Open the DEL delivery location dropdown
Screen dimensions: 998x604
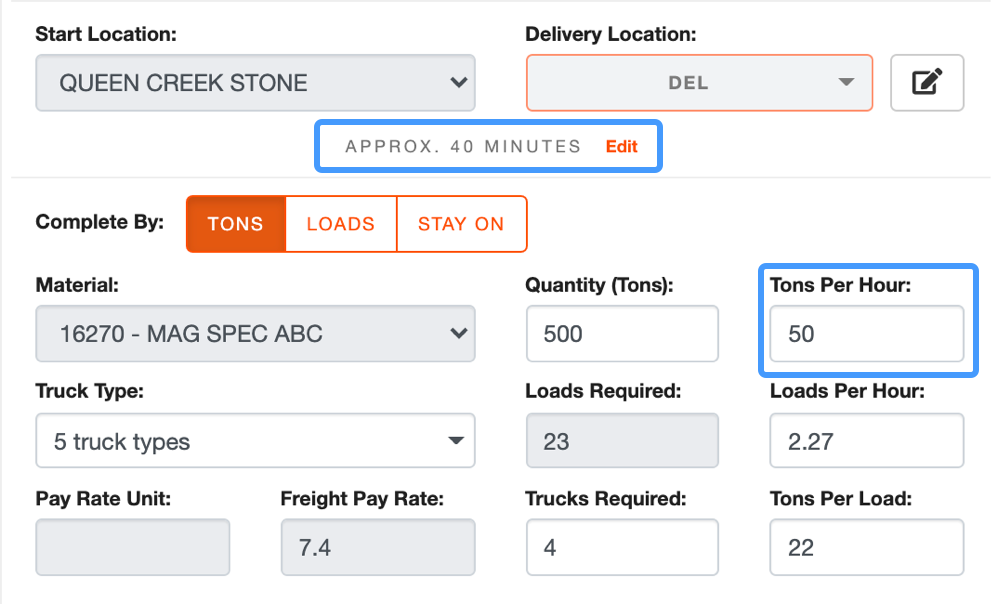(x=699, y=83)
